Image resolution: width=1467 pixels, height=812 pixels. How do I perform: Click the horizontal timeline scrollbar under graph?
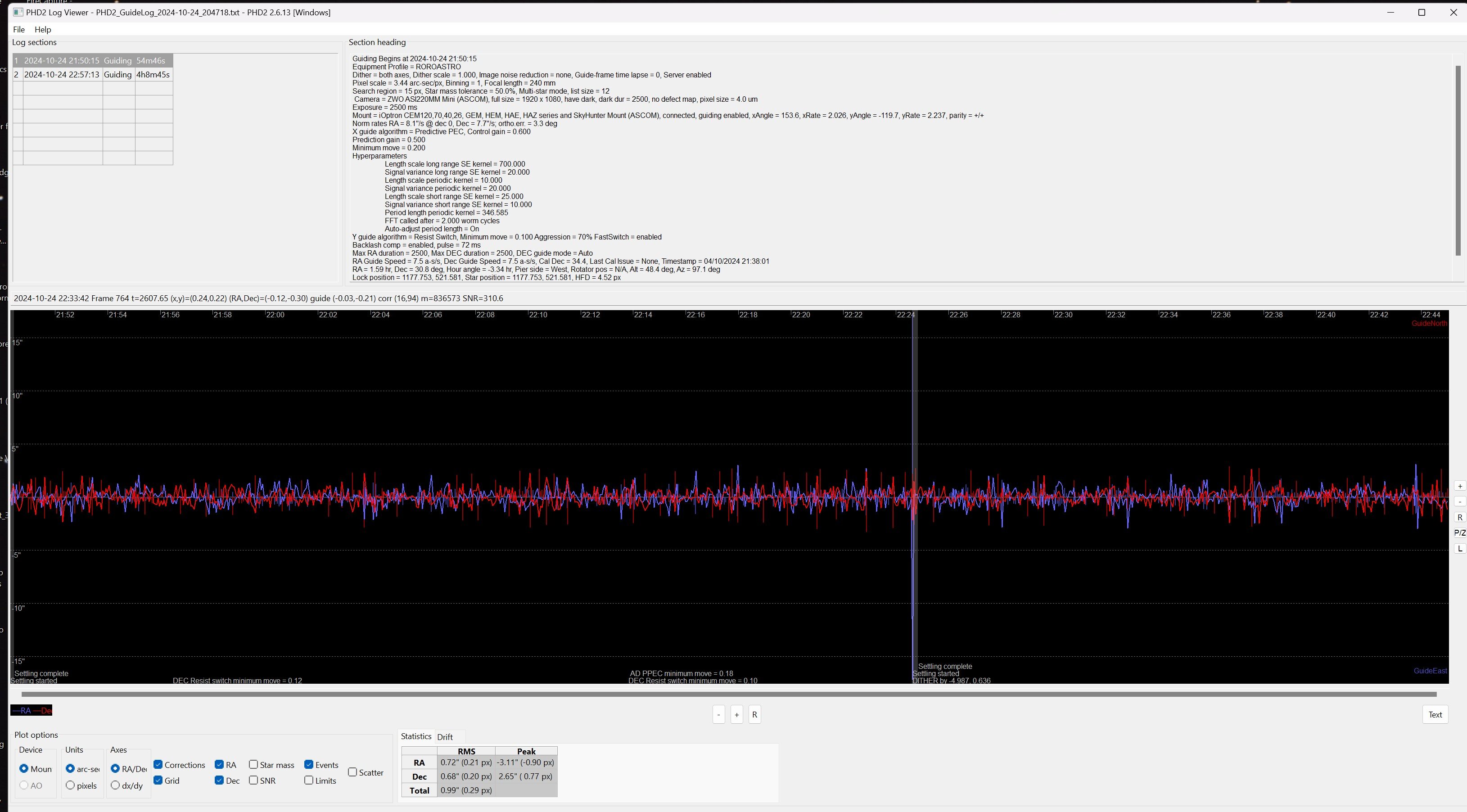[729, 694]
